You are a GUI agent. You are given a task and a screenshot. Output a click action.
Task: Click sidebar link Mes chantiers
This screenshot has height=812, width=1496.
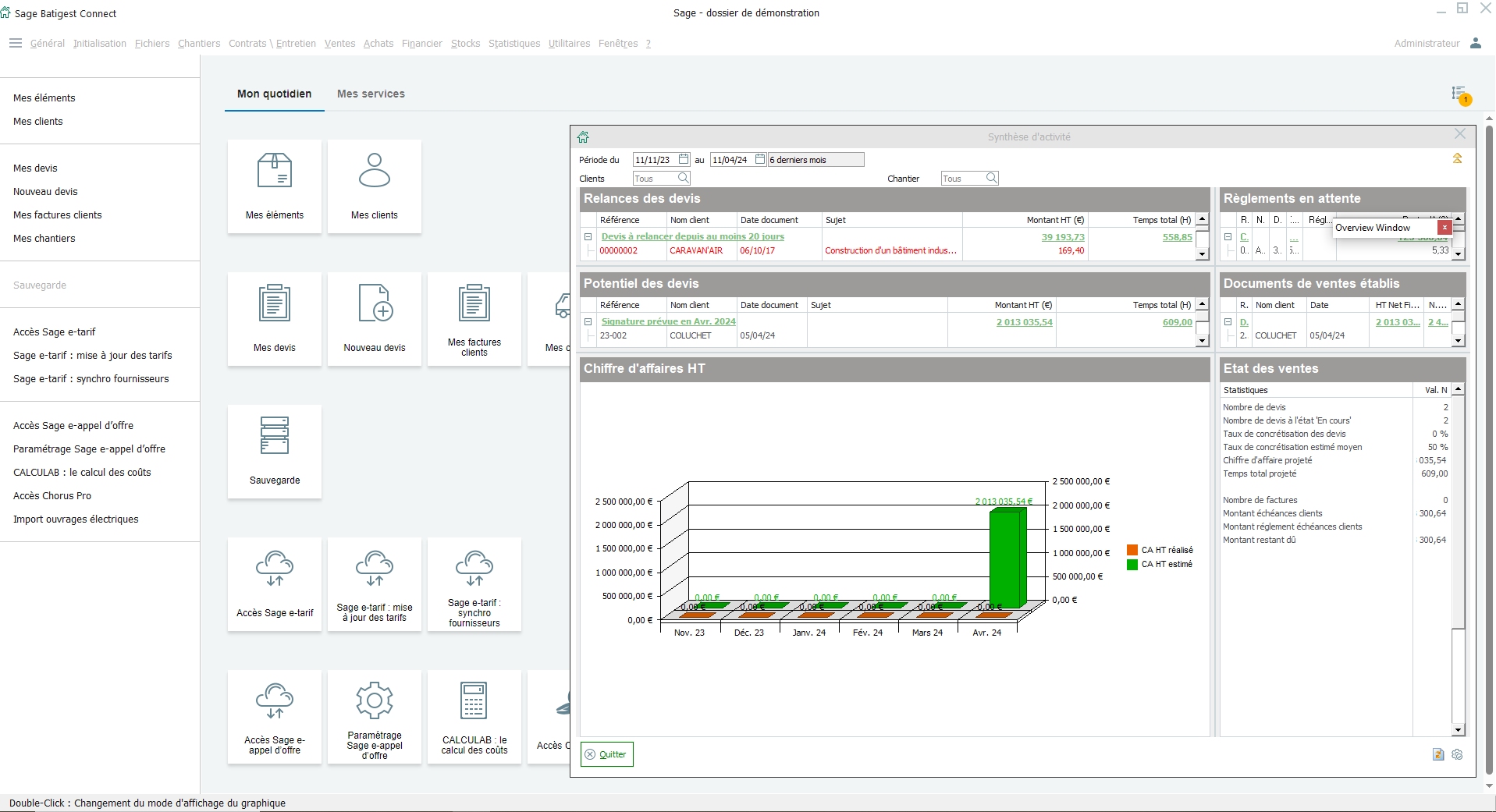point(44,238)
